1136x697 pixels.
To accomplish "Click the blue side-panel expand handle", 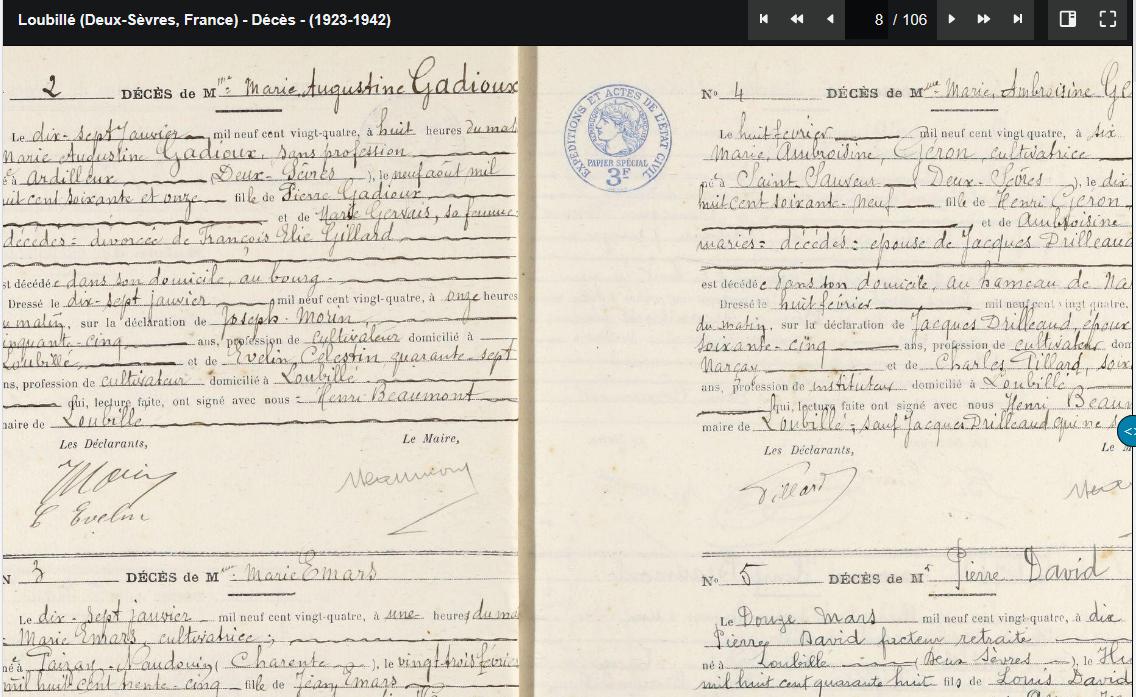I will tap(1128, 431).
